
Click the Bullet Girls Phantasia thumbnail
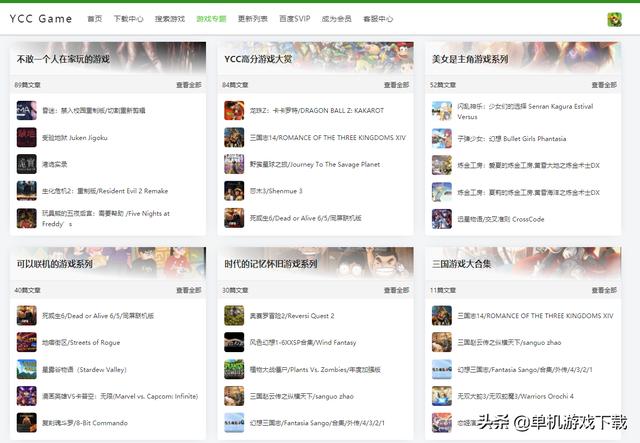(442, 138)
